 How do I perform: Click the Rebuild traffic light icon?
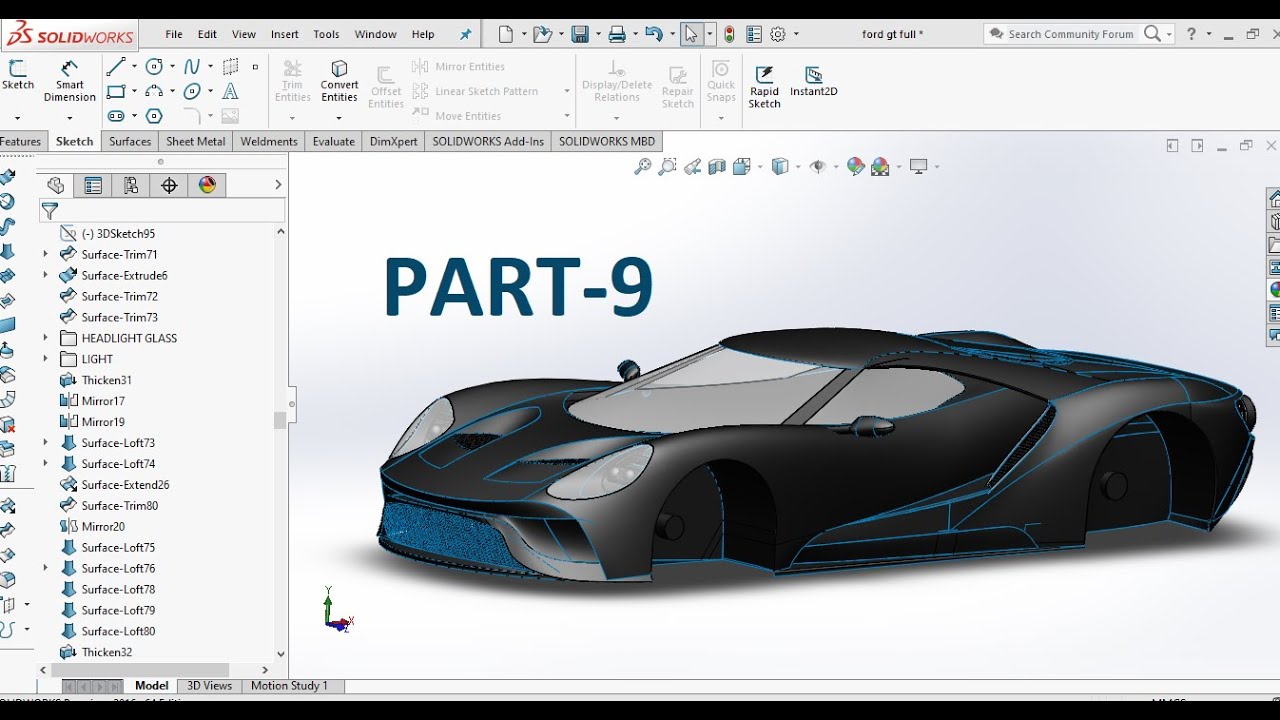coord(729,34)
